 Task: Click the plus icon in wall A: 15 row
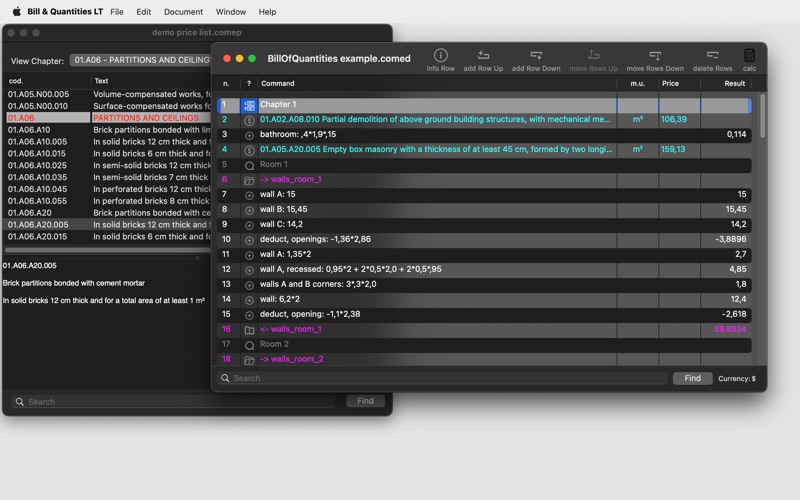tap(249, 195)
